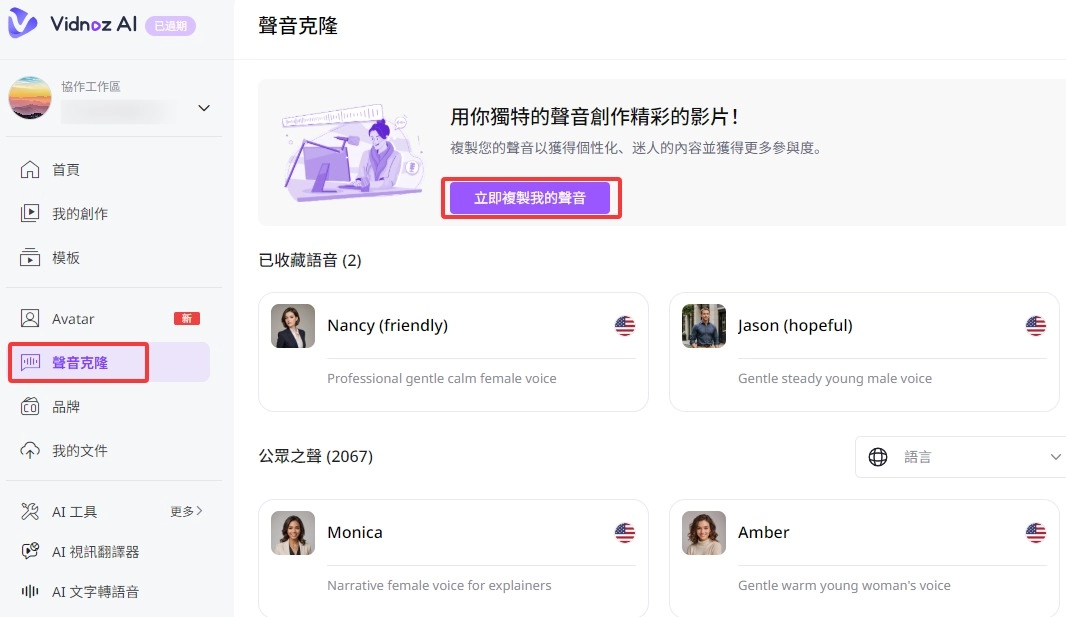Open the 首頁 home icon

[31, 170]
